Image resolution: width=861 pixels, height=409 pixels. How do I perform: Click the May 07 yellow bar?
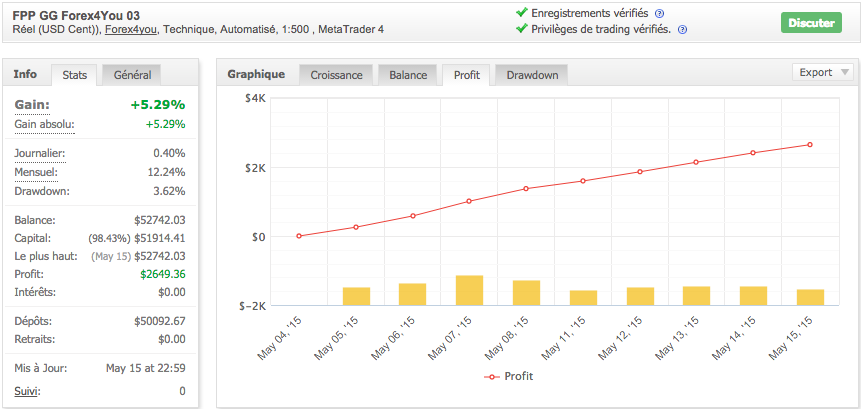(470, 290)
